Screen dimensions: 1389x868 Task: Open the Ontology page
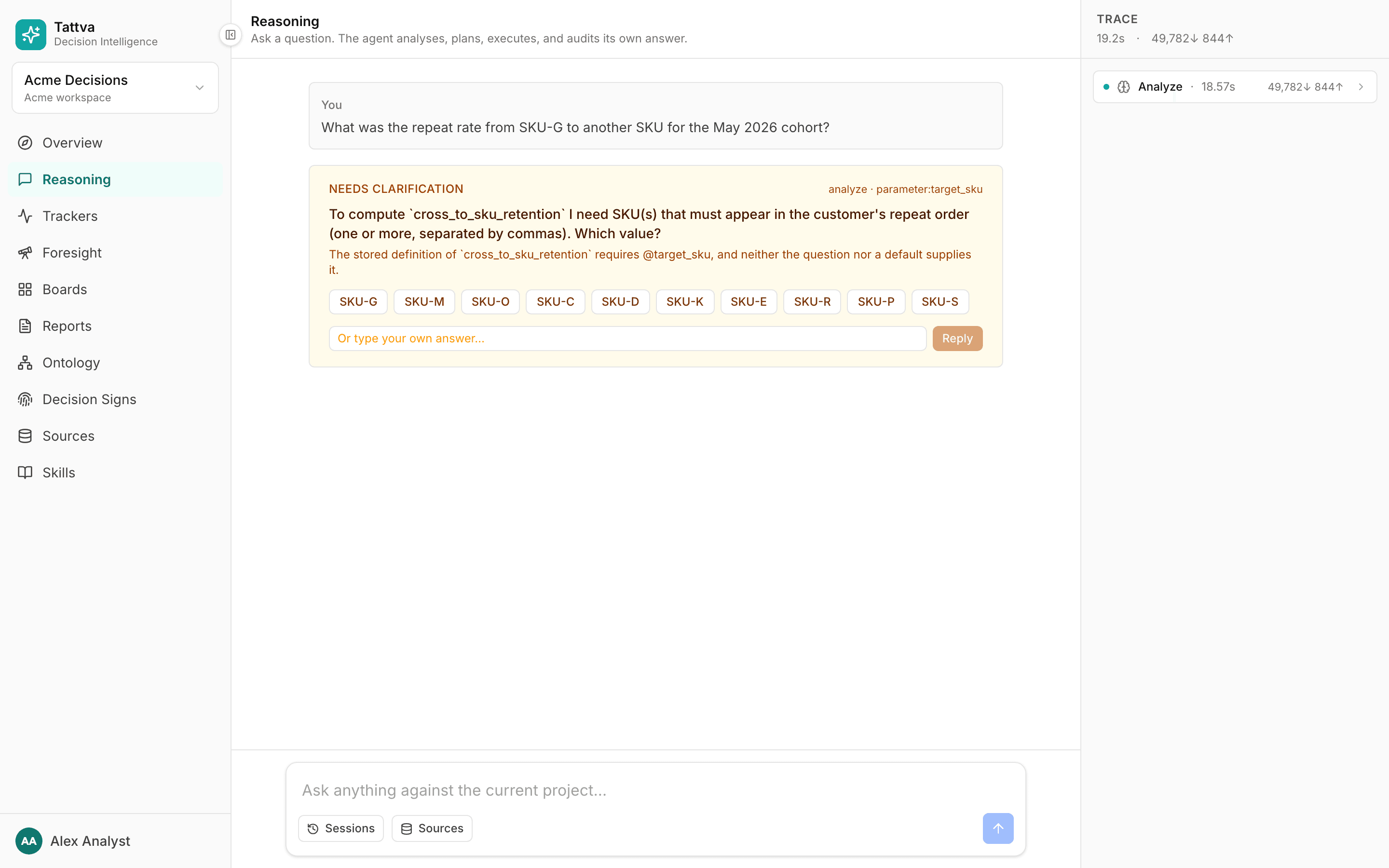click(115, 363)
